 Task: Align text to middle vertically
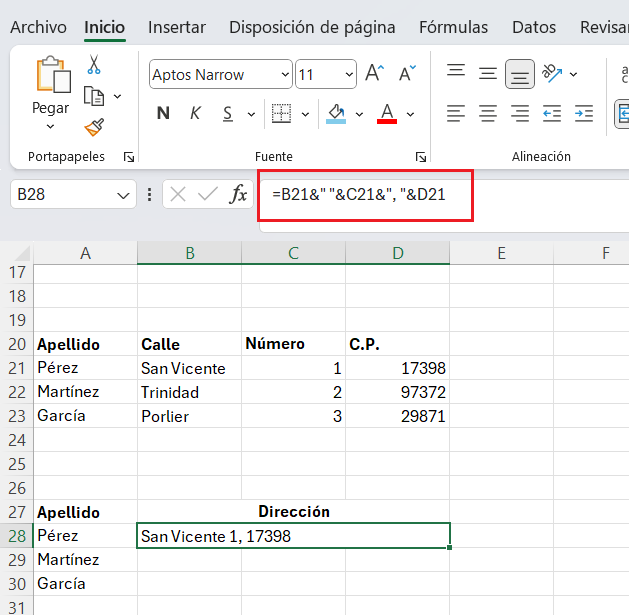488,74
